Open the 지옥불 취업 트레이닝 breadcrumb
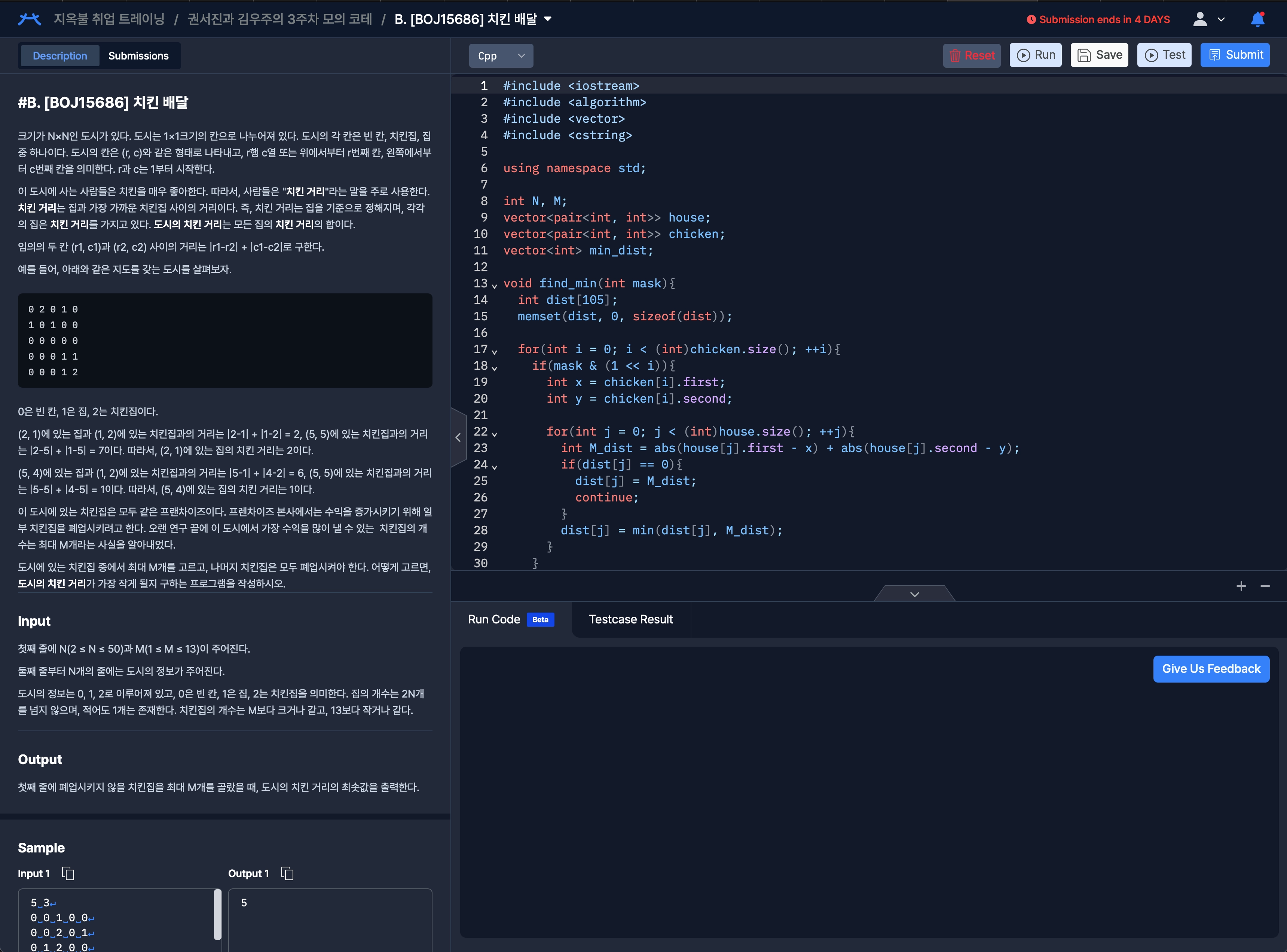 point(109,19)
